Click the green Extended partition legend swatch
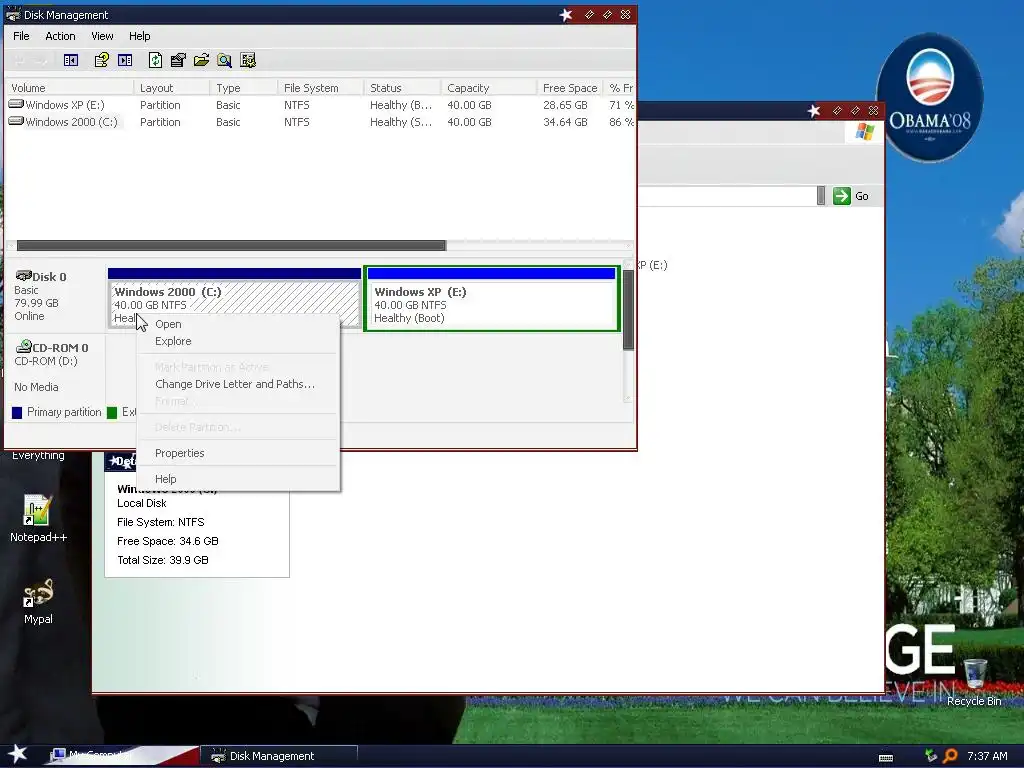The width and height of the screenshot is (1024, 768). pos(112,412)
